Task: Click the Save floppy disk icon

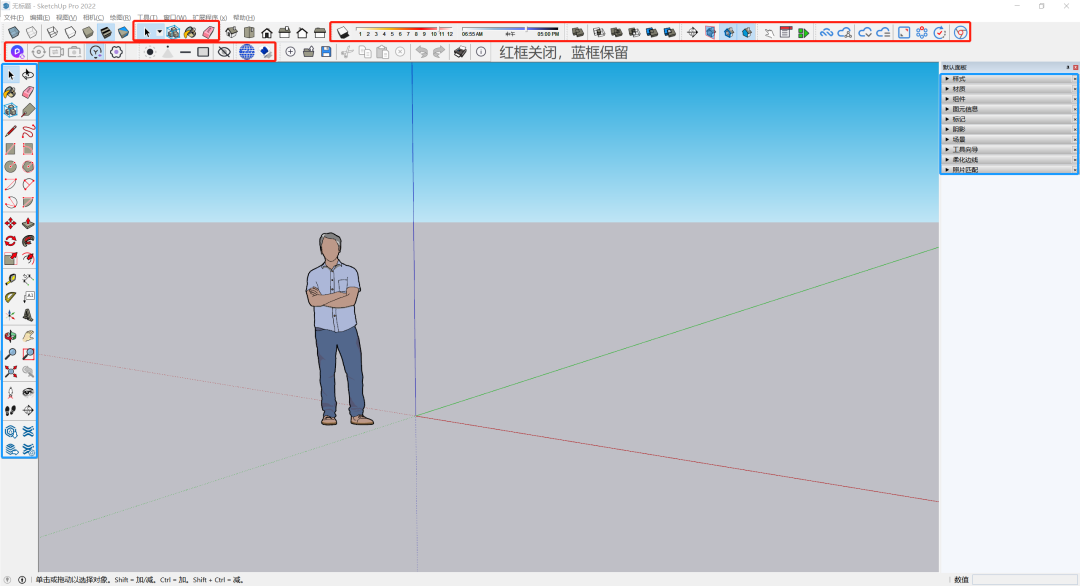Action: pos(326,52)
